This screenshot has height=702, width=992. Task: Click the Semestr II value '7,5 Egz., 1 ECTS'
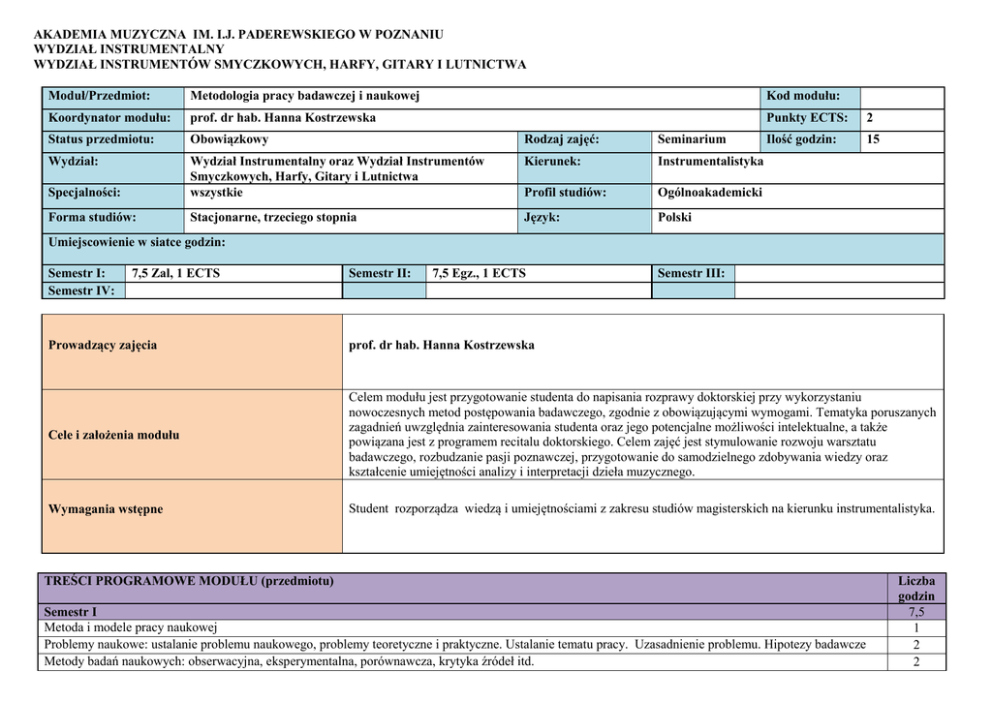pos(479,273)
